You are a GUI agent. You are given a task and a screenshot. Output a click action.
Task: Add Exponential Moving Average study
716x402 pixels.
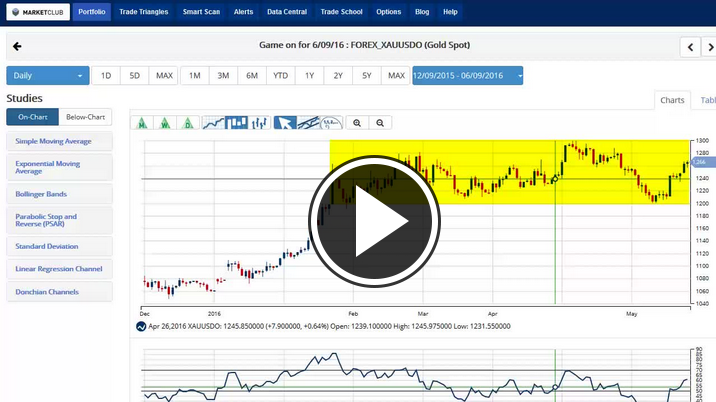coord(59,167)
